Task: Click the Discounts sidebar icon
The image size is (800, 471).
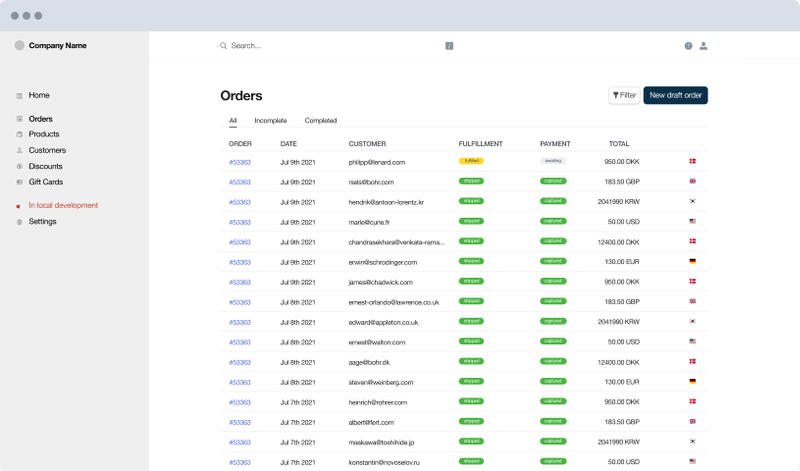Action: [19, 166]
